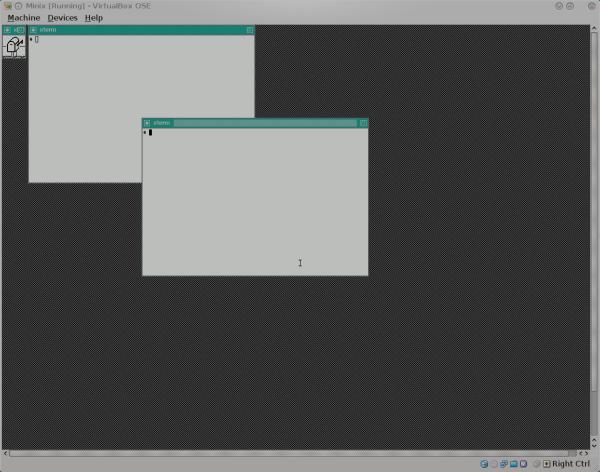Viewport: 600px width, 472px height.
Task: Maximize the front xterm via its title-bar button
Action: click(x=363, y=123)
